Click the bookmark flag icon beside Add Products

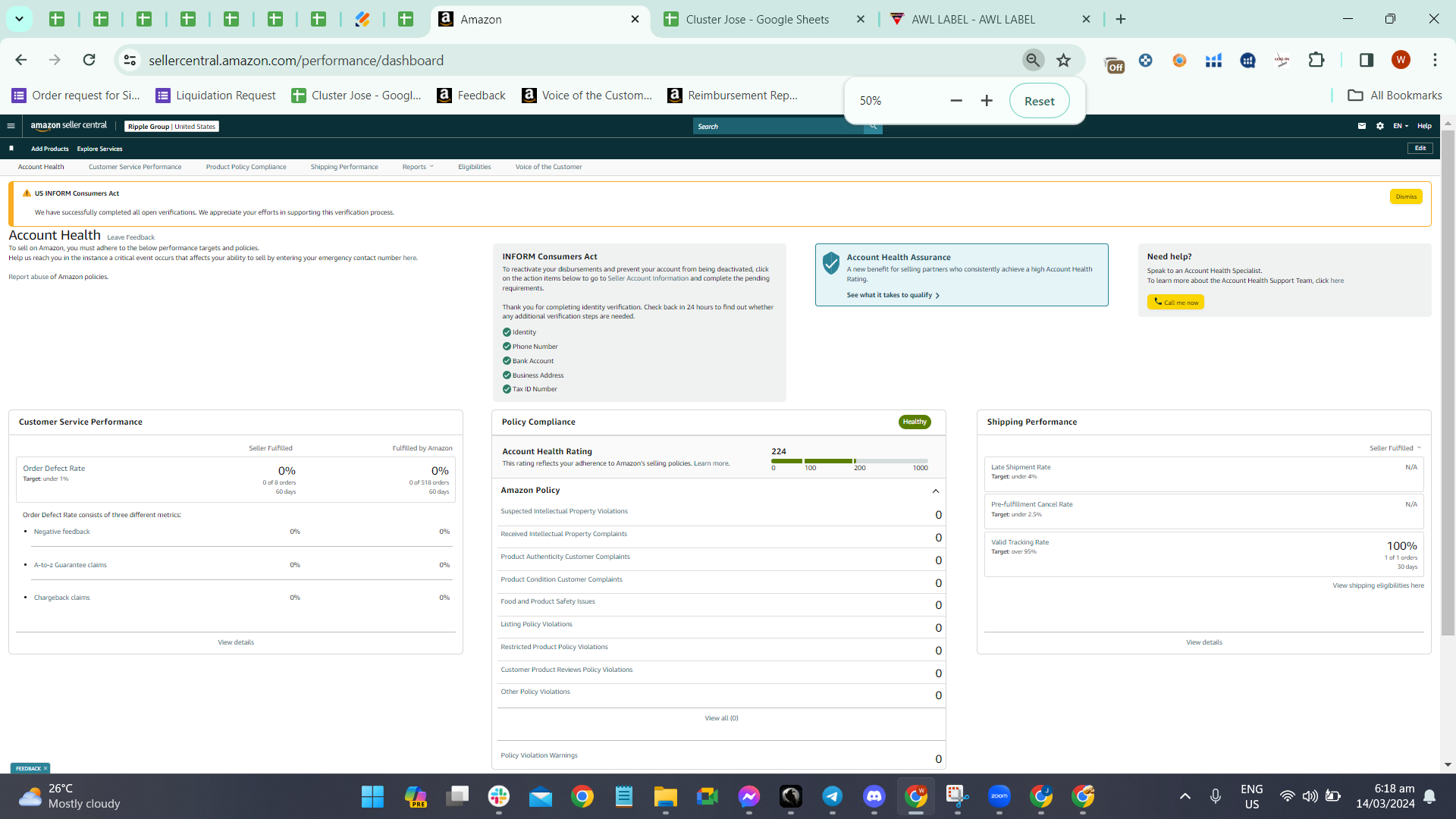[x=11, y=149]
